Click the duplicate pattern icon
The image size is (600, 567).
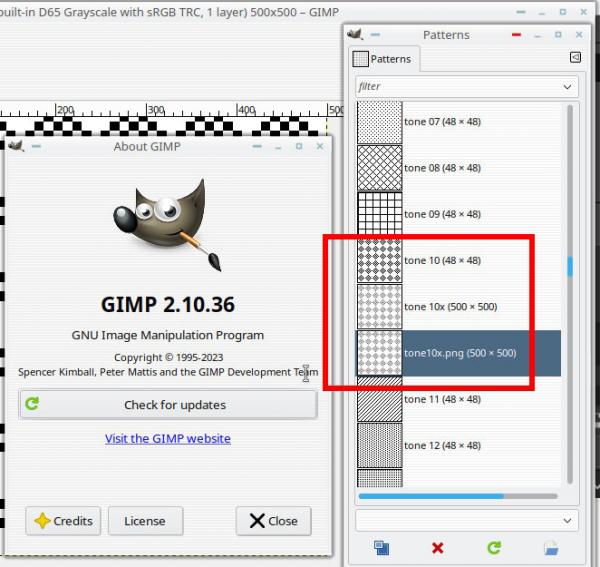click(382, 548)
